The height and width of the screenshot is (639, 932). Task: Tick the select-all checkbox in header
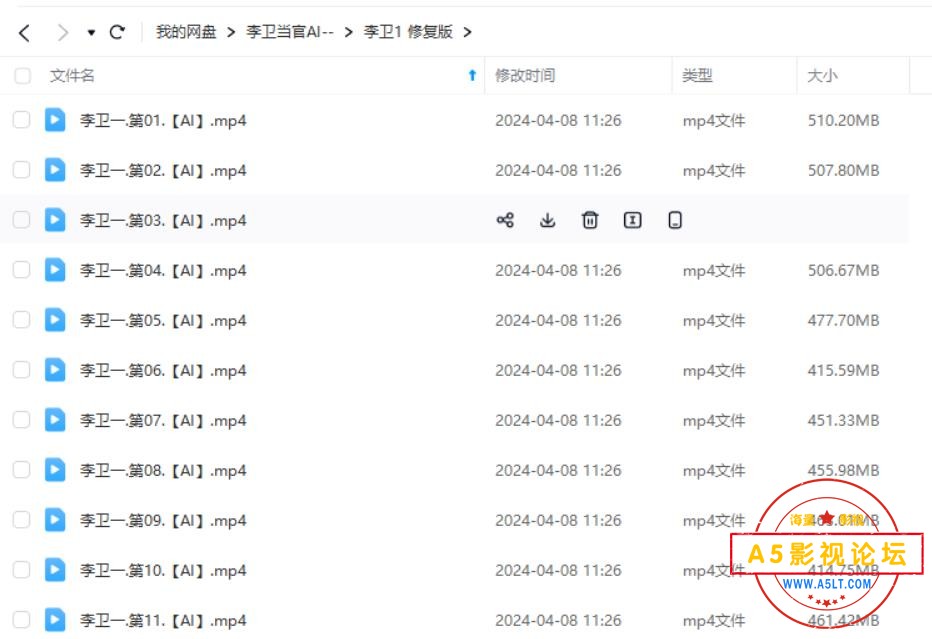23,75
